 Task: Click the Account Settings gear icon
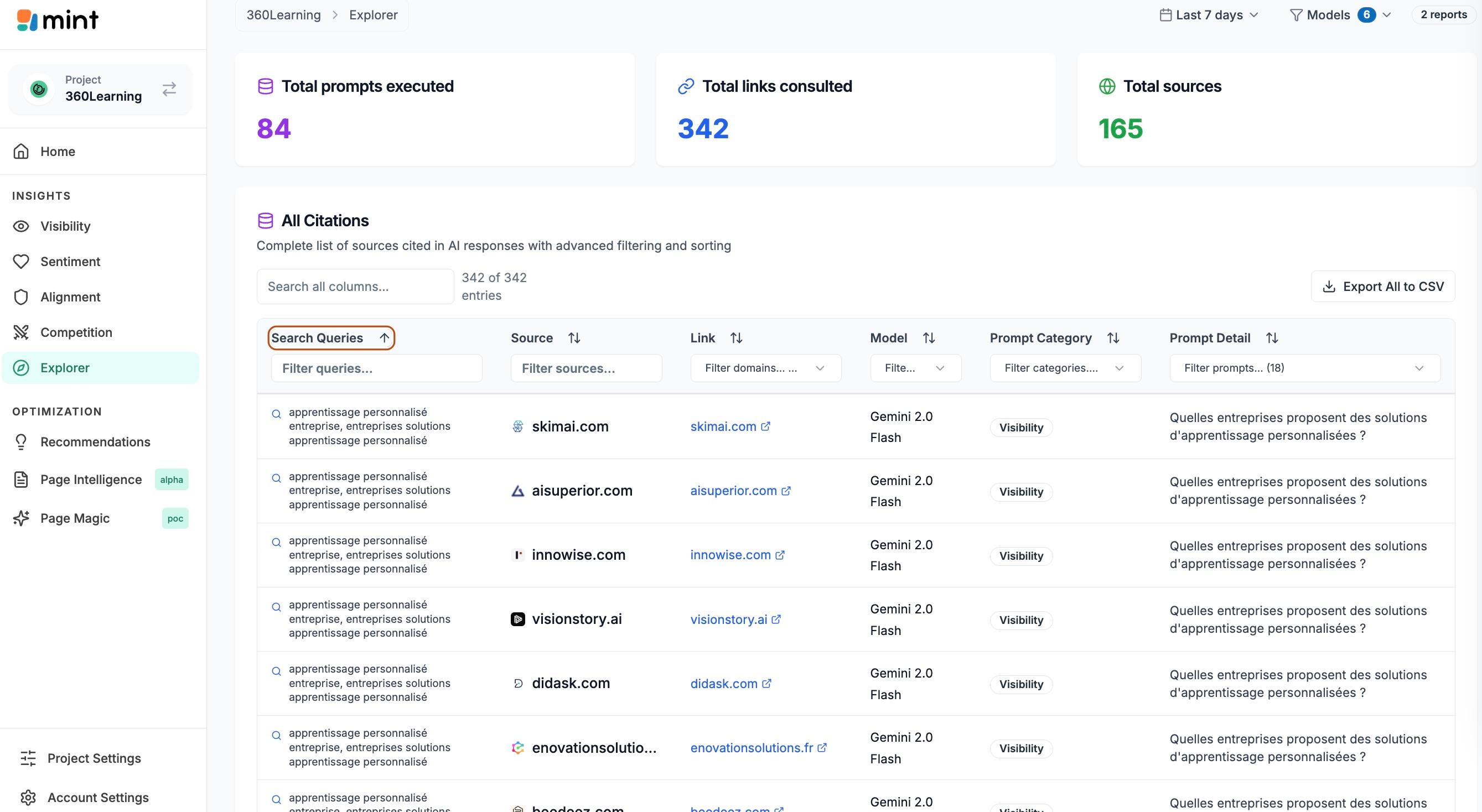click(x=28, y=797)
